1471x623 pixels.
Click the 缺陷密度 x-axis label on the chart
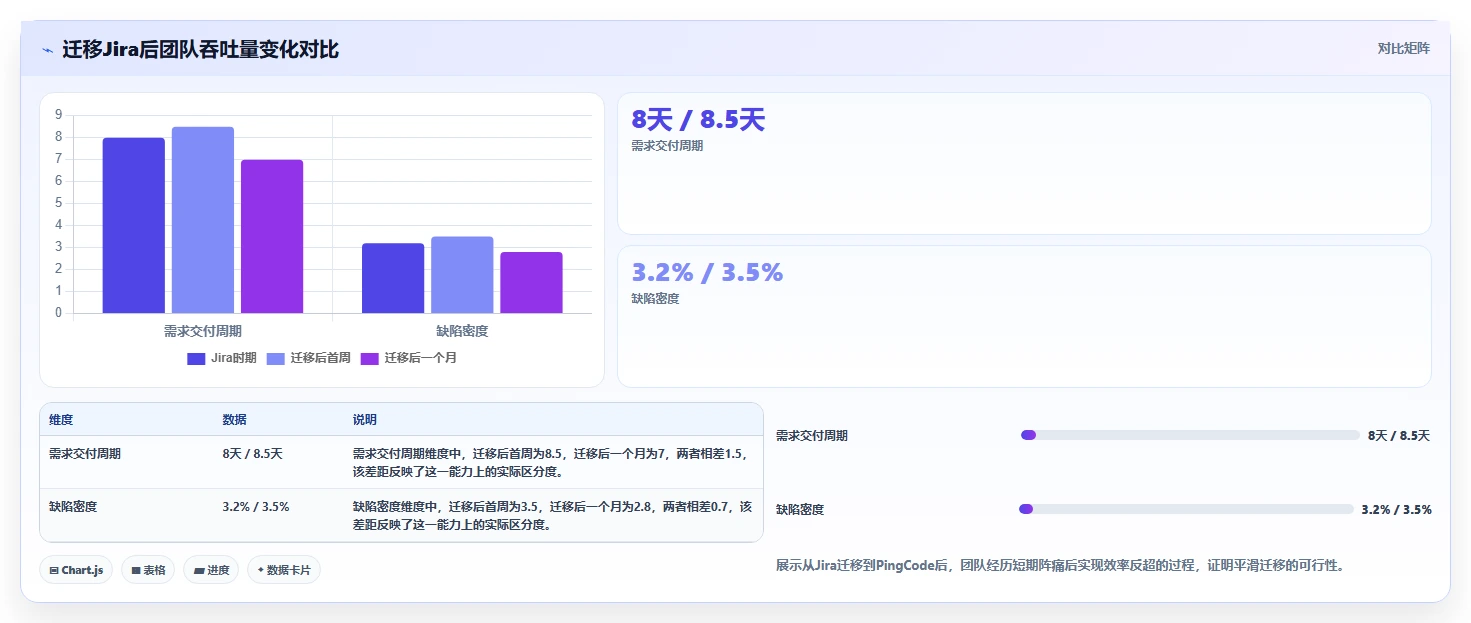click(462, 331)
